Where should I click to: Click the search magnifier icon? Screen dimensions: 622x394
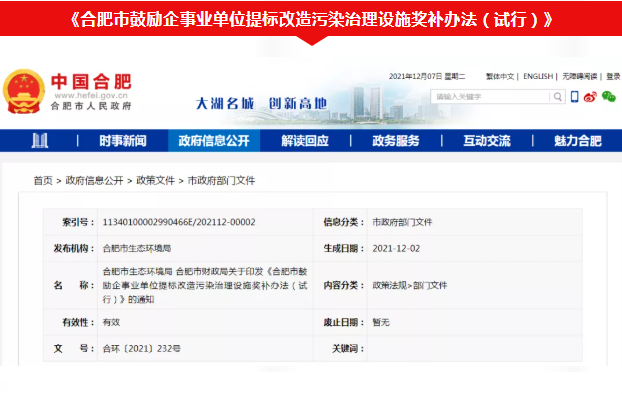tap(558, 97)
